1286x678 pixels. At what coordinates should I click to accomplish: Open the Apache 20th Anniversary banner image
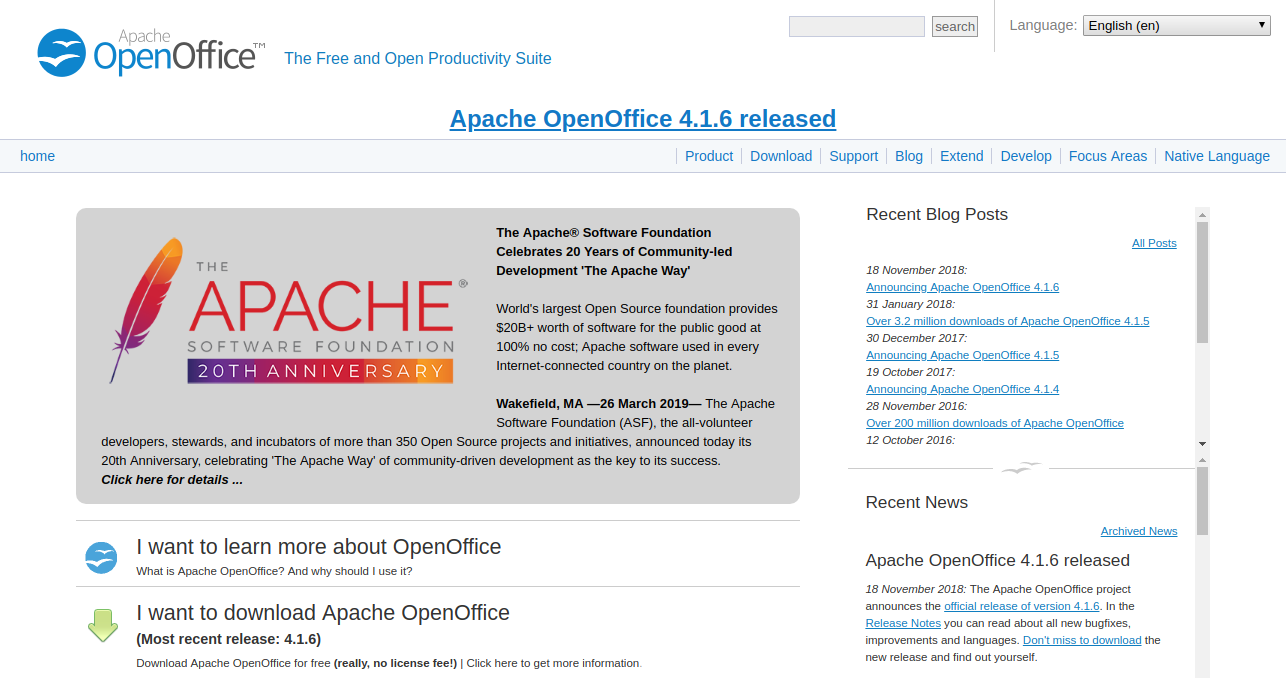[x=287, y=311]
